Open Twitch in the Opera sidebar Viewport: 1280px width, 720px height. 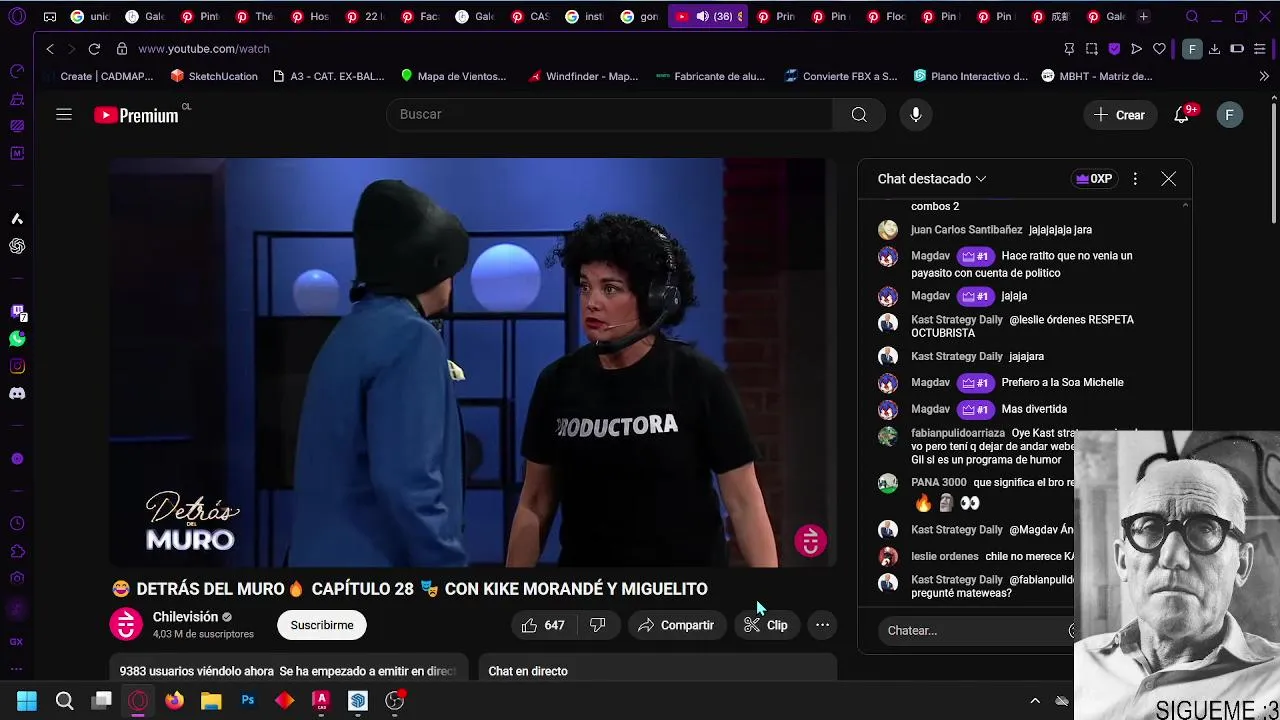[17, 312]
